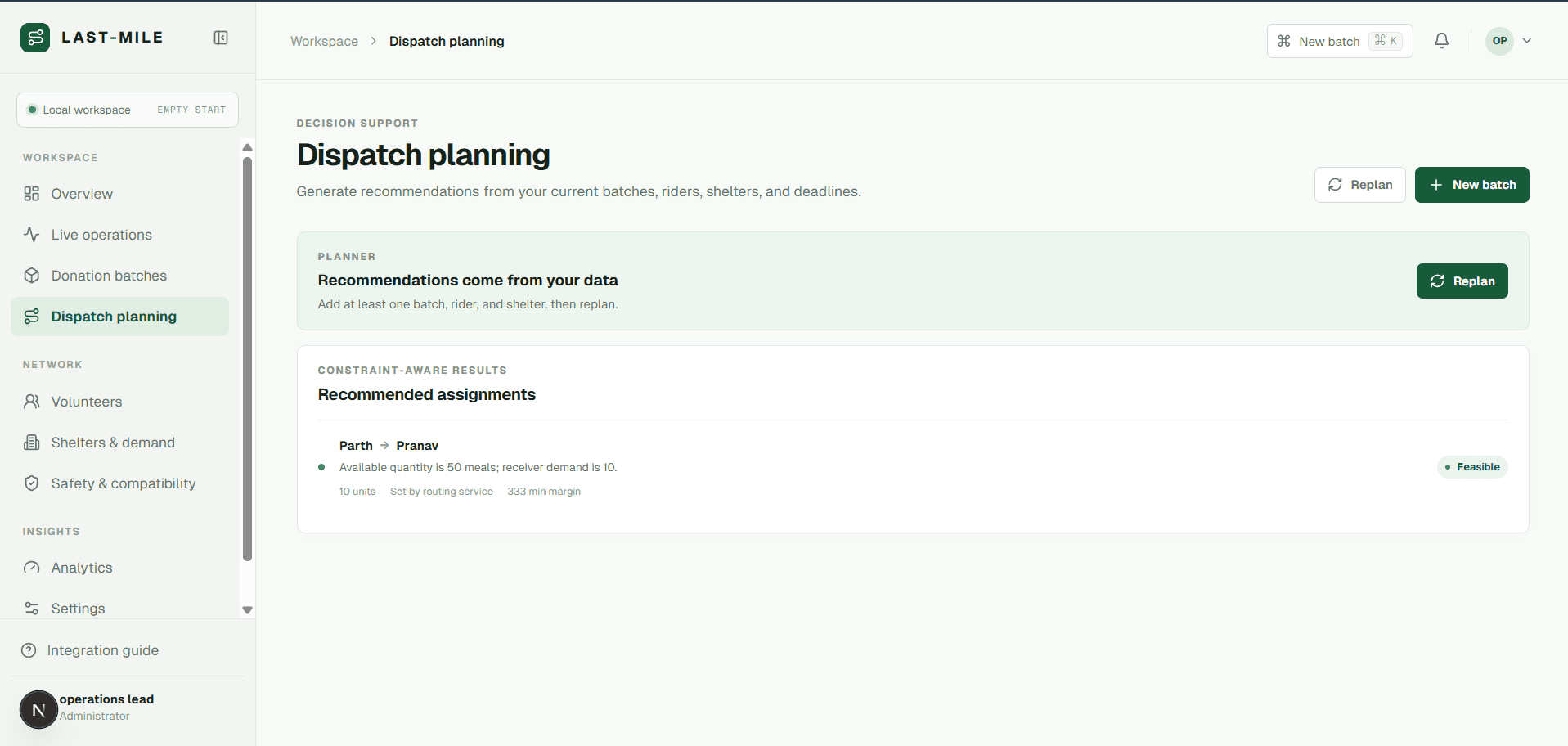1568x746 pixels.
Task: Go to Overview in sidebar
Action: 119,194
